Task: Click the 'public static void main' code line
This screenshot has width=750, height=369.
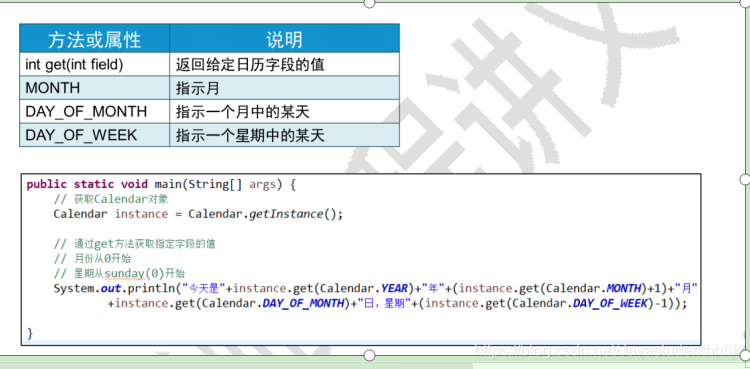Action: click(x=162, y=185)
